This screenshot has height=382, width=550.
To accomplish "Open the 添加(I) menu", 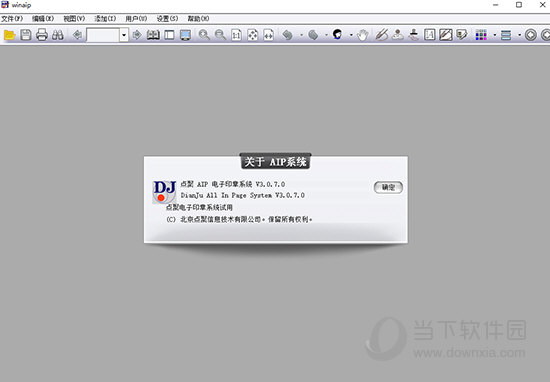I will point(105,19).
